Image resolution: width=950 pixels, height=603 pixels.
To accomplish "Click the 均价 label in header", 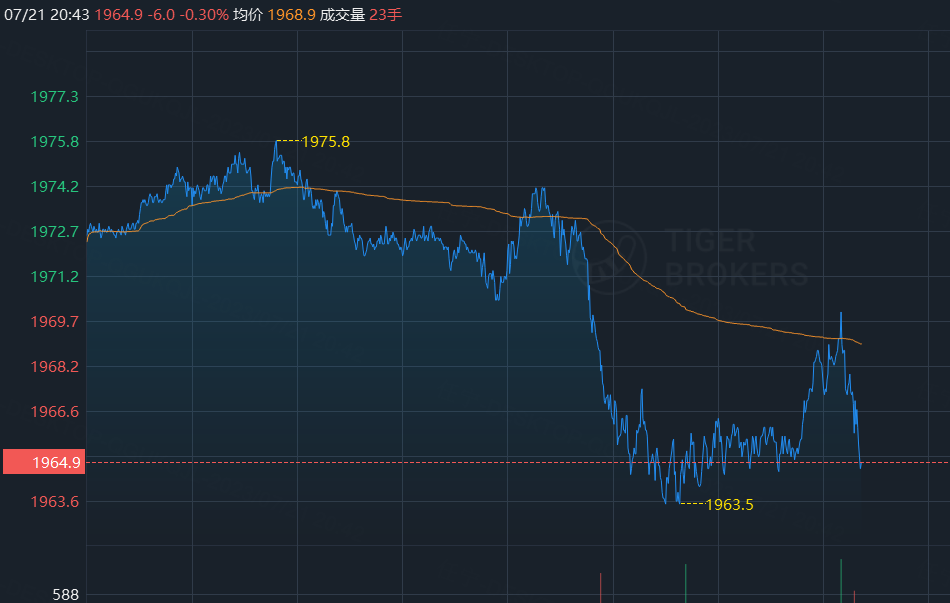I will click(248, 15).
